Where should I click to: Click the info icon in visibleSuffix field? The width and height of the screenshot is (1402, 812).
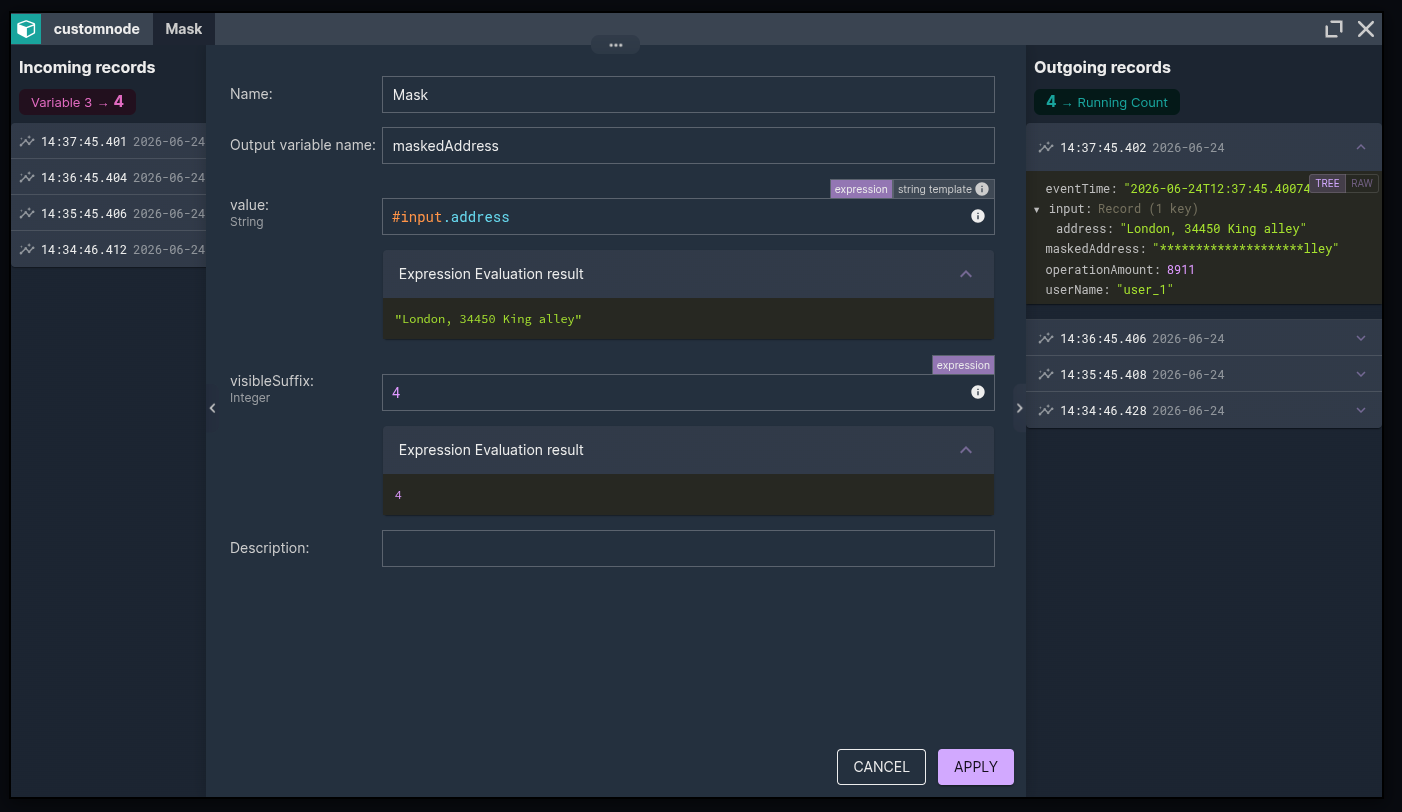click(978, 392)
